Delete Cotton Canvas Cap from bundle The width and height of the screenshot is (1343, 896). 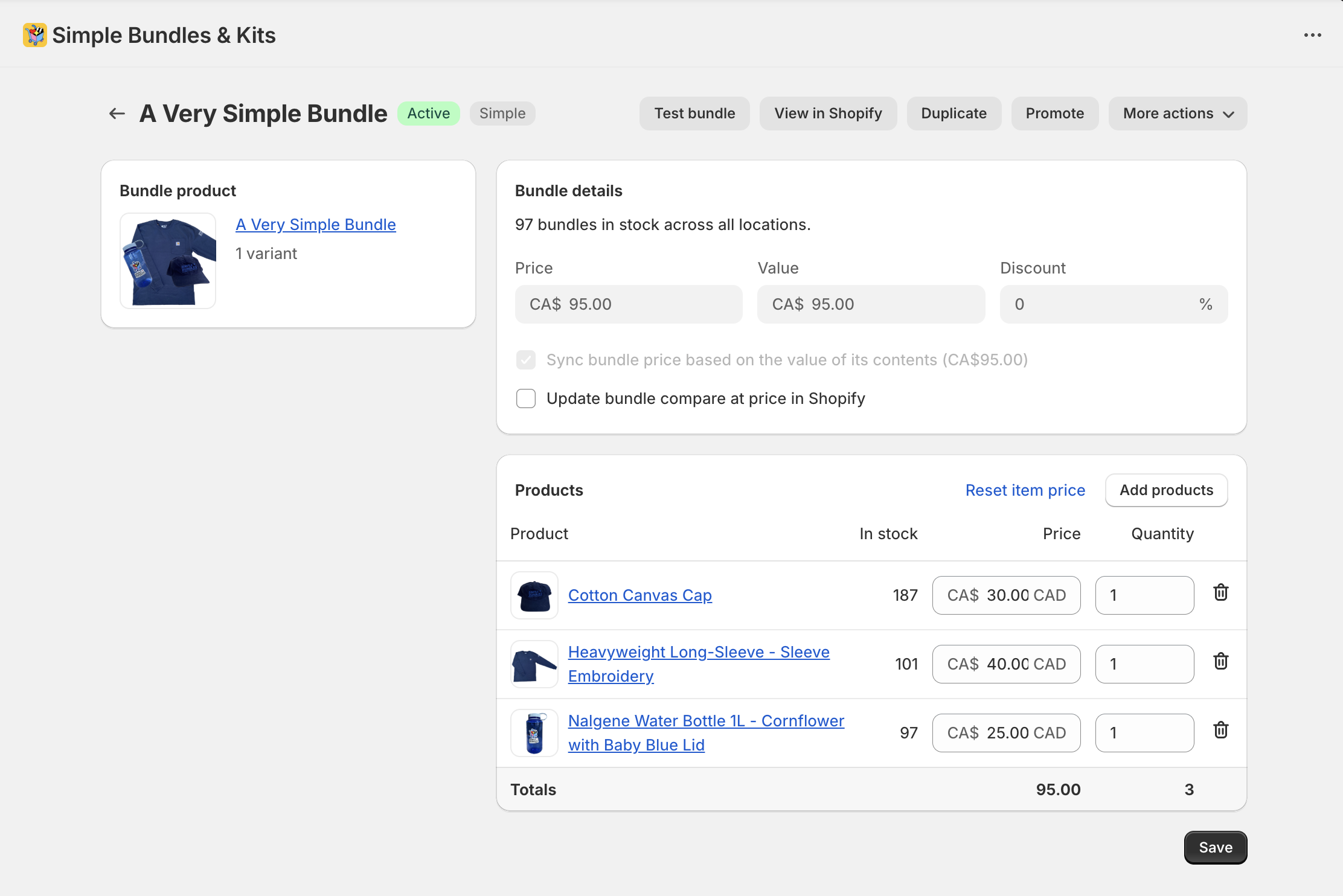pos(1220,593)
